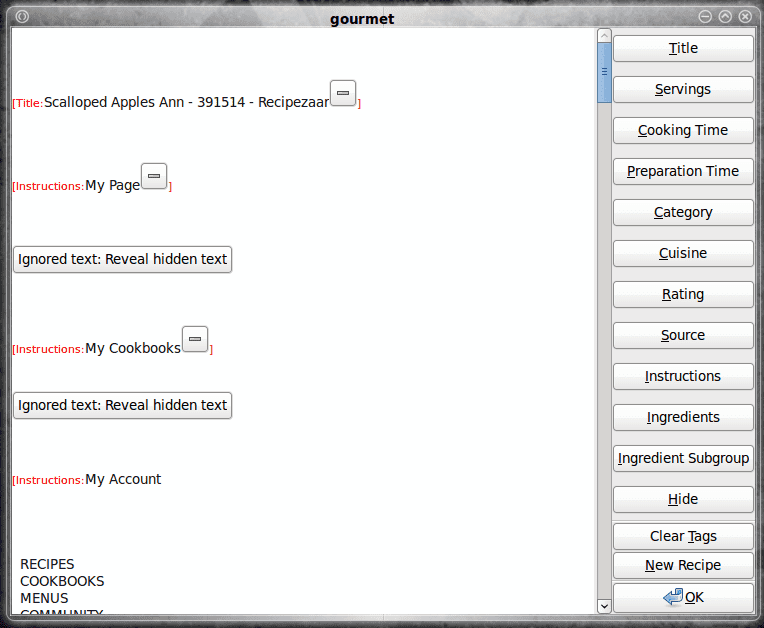The width and height of the screenshot is (764, 628).
Task: Remove the My Page tag with its minus icon
Action: point(154,176)
